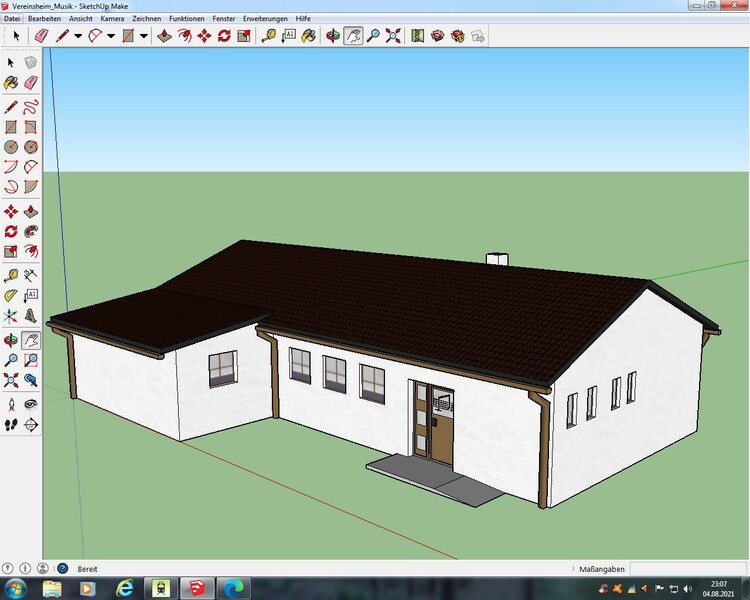Open the Bearbeiten menu
This screenshot has width=750, height=600.
(44, 19)
